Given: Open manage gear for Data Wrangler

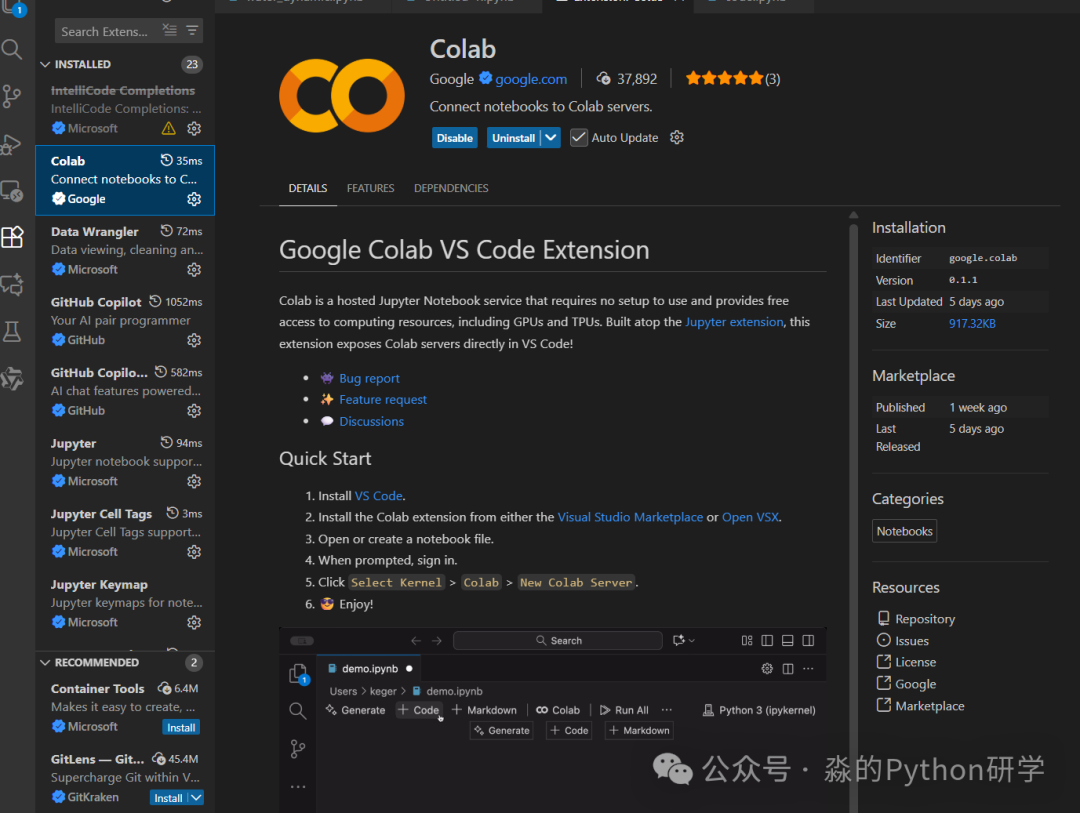Looking at the screenshot, I should 194,269.
